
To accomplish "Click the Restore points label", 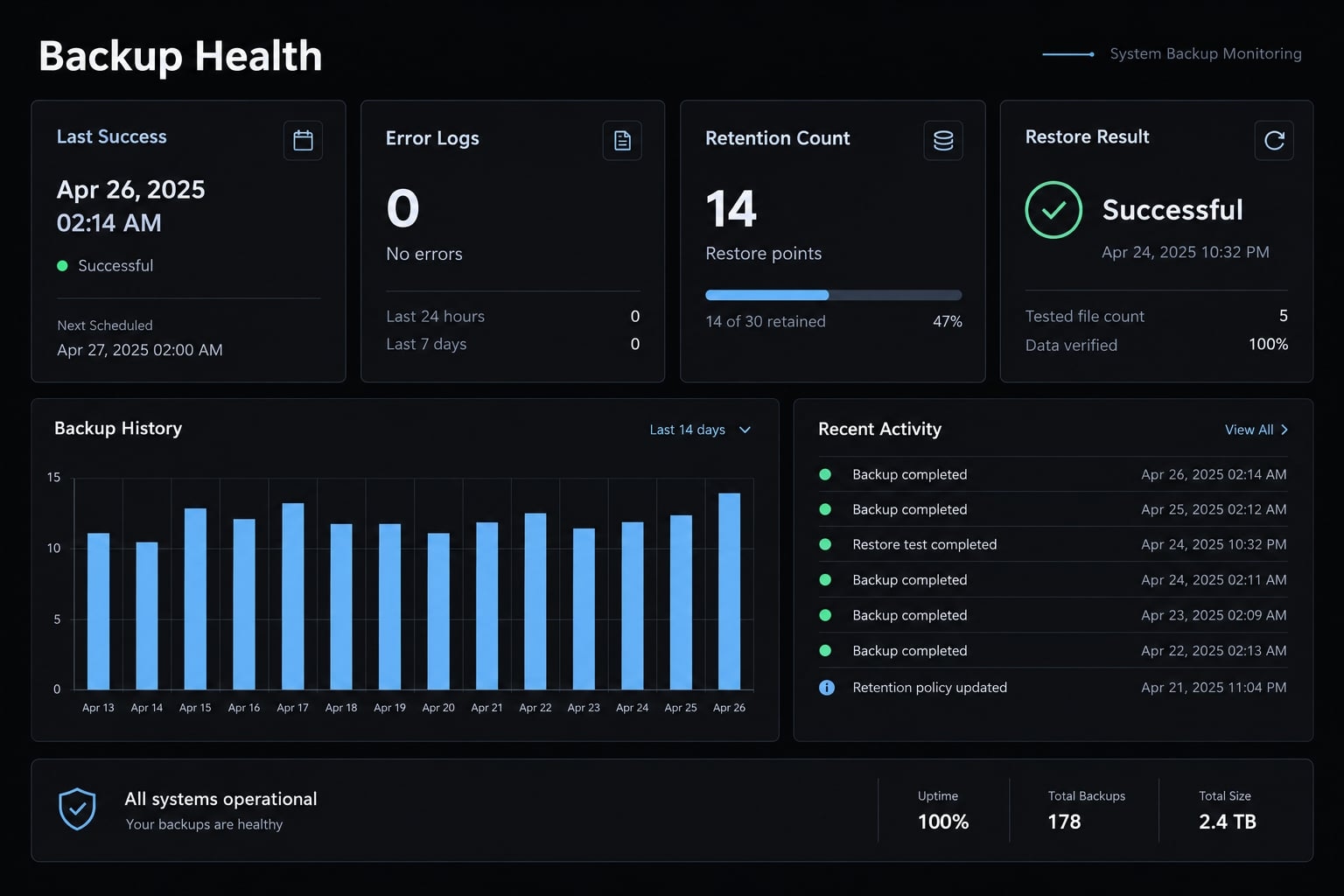I will point(763,254).
